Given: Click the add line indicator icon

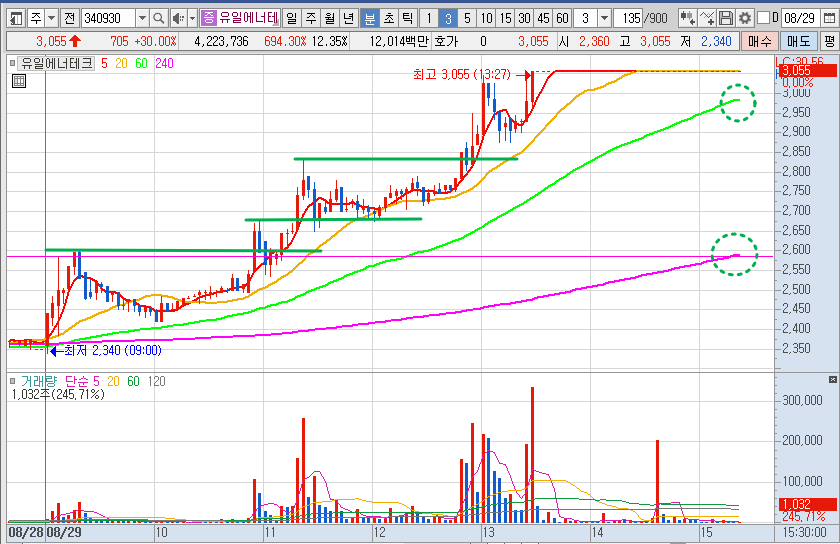Looking at the screenshot, I should pyautogui.click(x=707, y=19).
